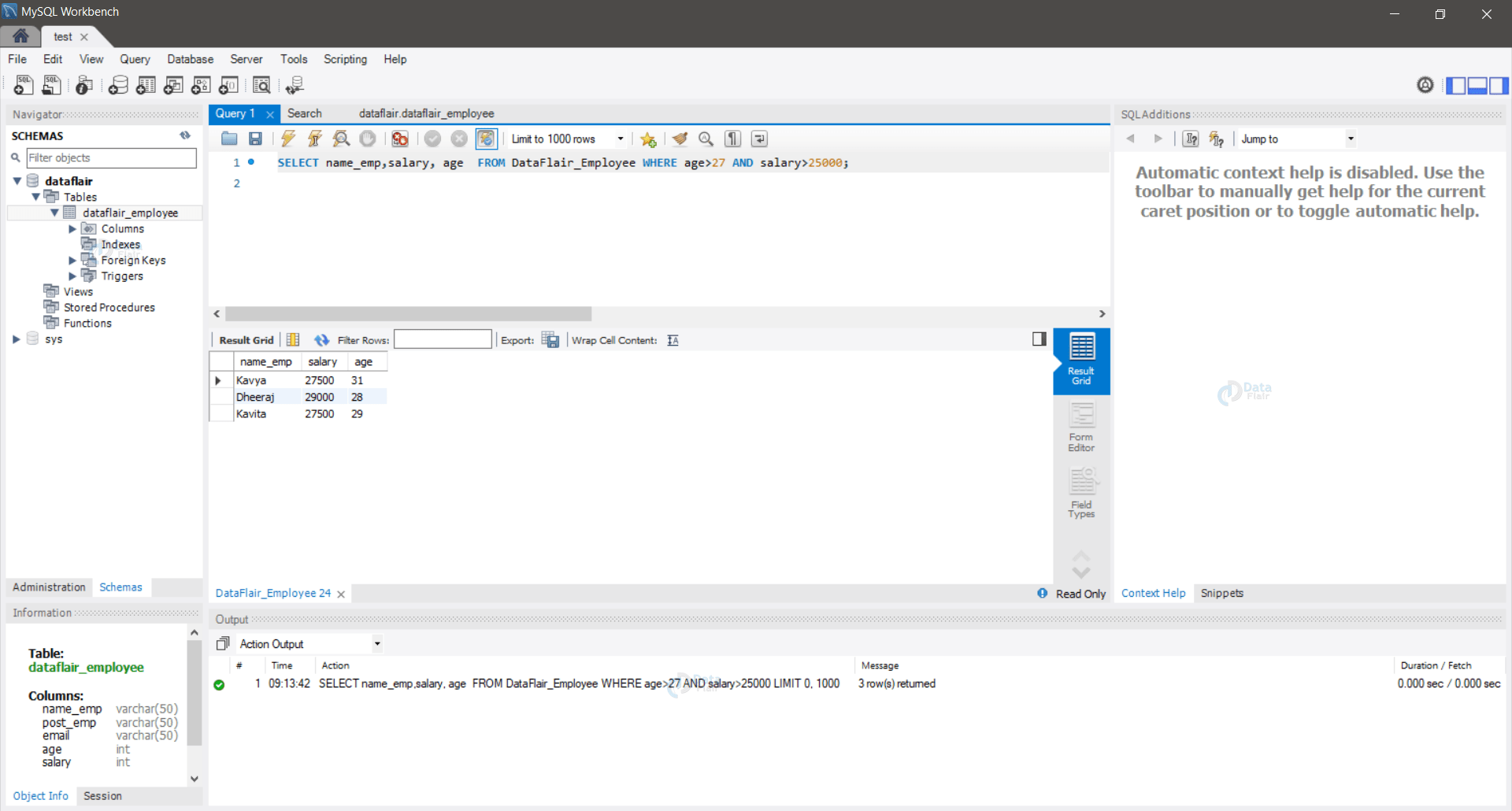
Task: Run the explain plan for the current statement
Action: [x=341, y=139]
